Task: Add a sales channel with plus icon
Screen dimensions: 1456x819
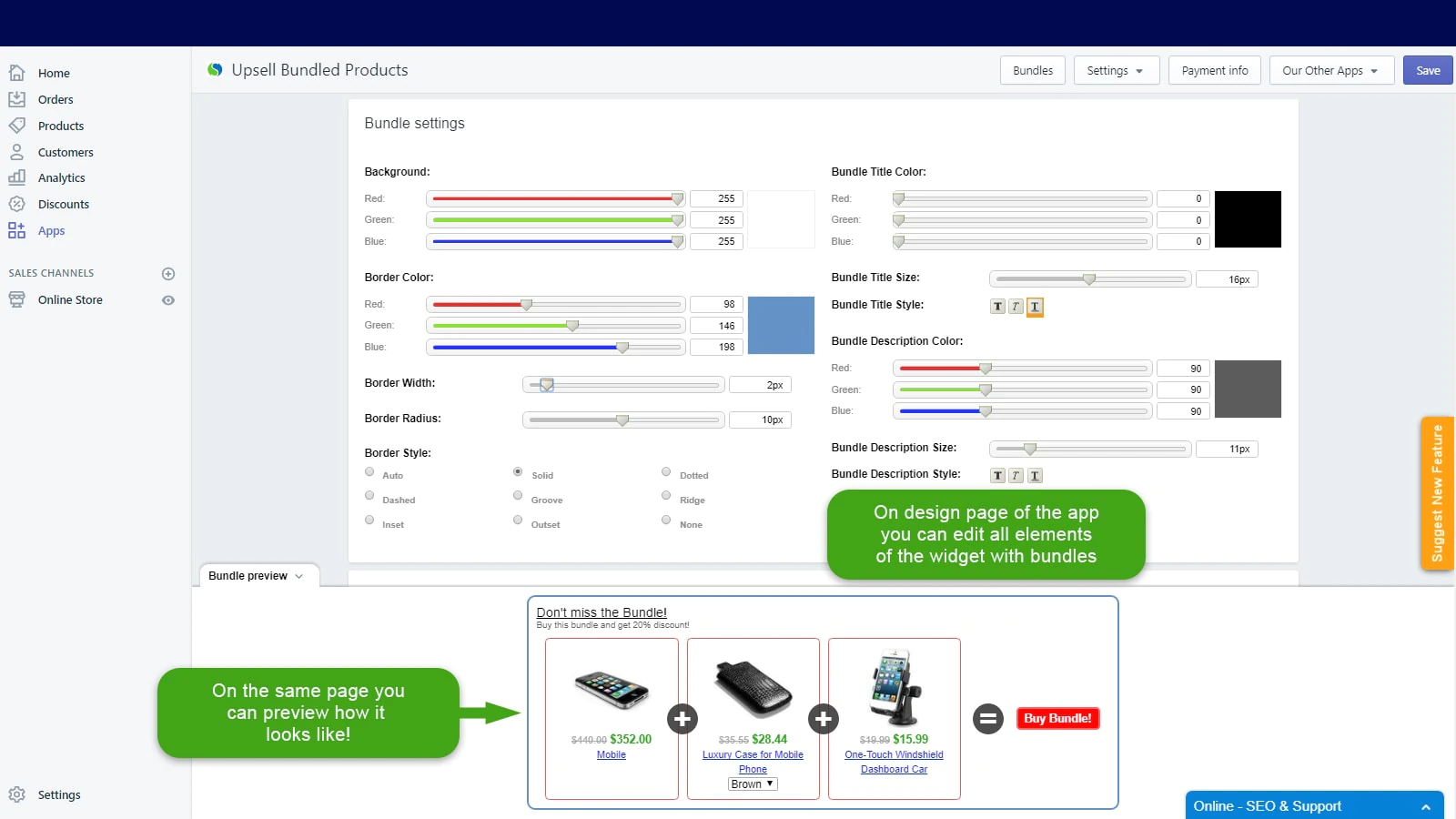Action: pyautogui.click(x=168, y=274)
